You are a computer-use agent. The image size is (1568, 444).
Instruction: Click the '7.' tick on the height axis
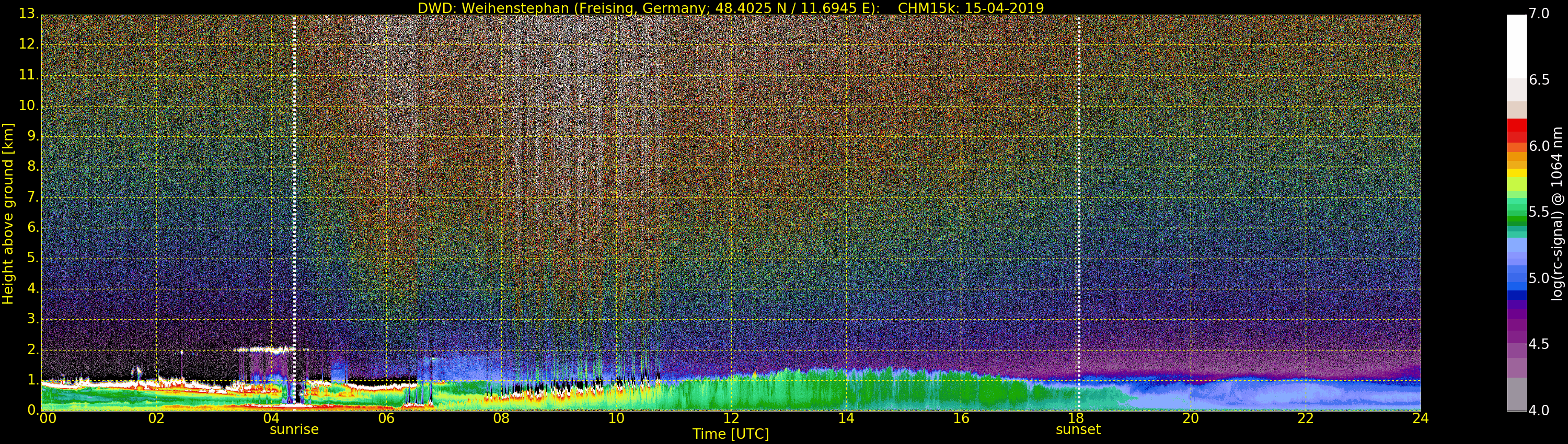pos(33,197)
